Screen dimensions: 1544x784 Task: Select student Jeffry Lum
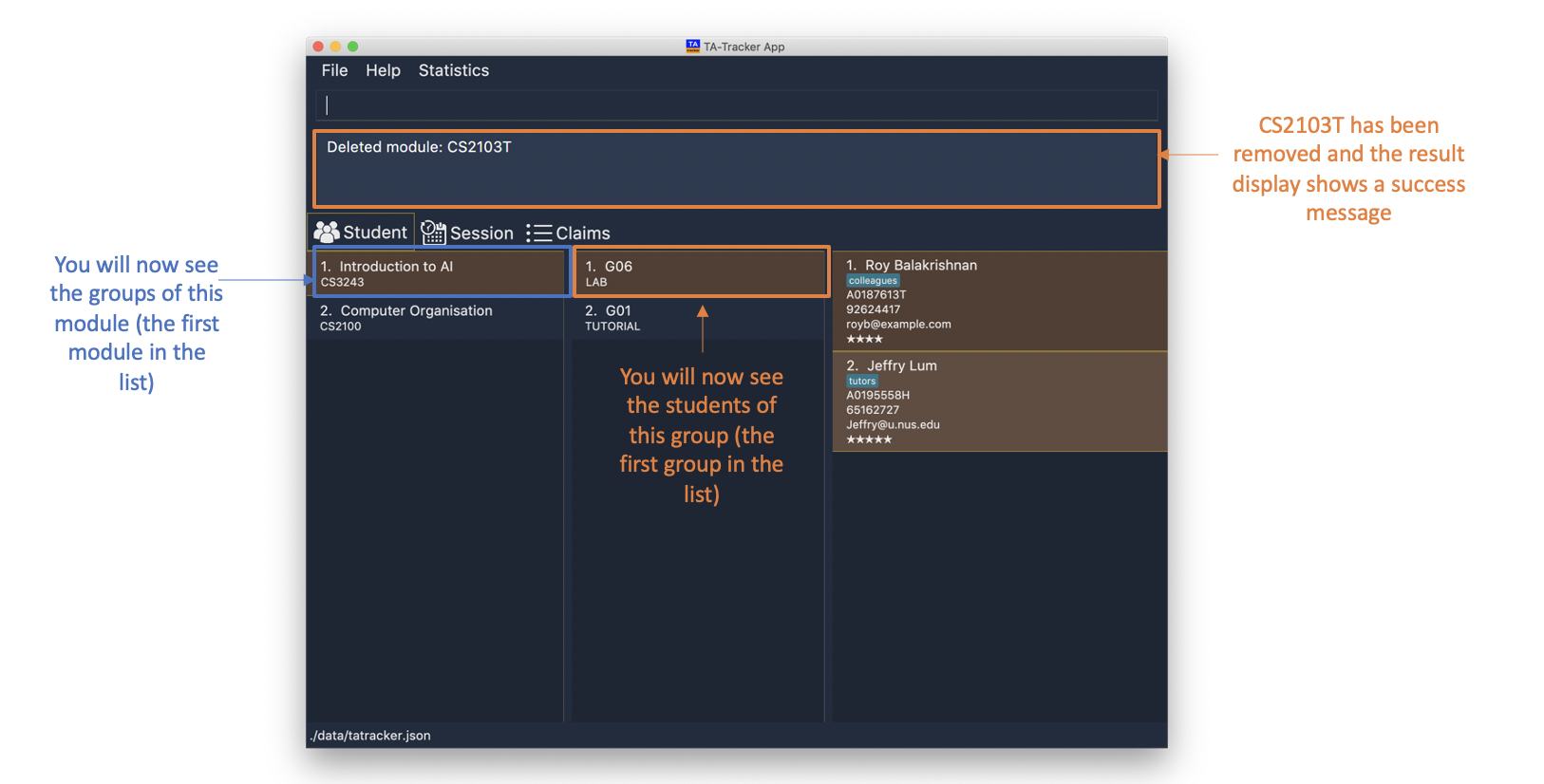(x=1000, y=401)
